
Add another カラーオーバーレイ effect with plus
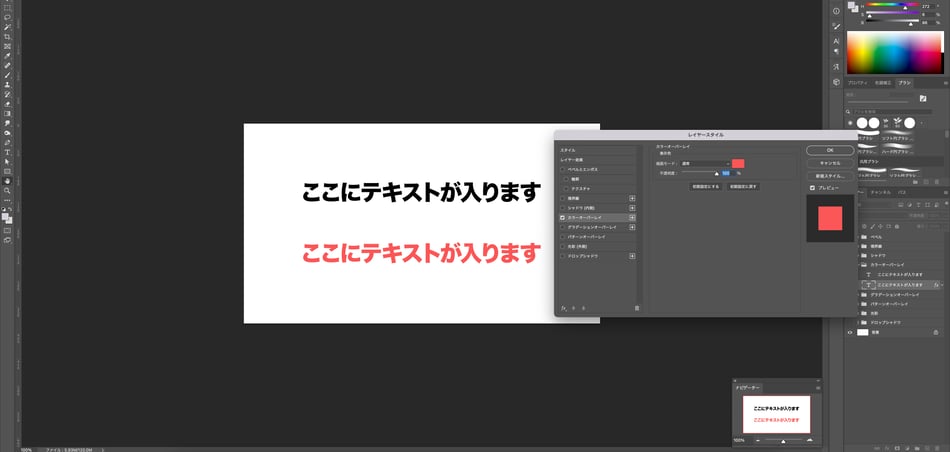click(633, 218)
